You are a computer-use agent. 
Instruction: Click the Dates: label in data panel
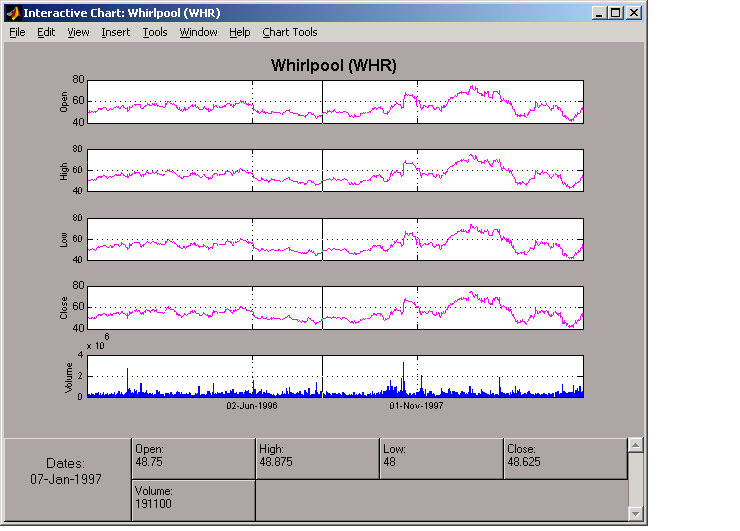click(x=65, y=464)
